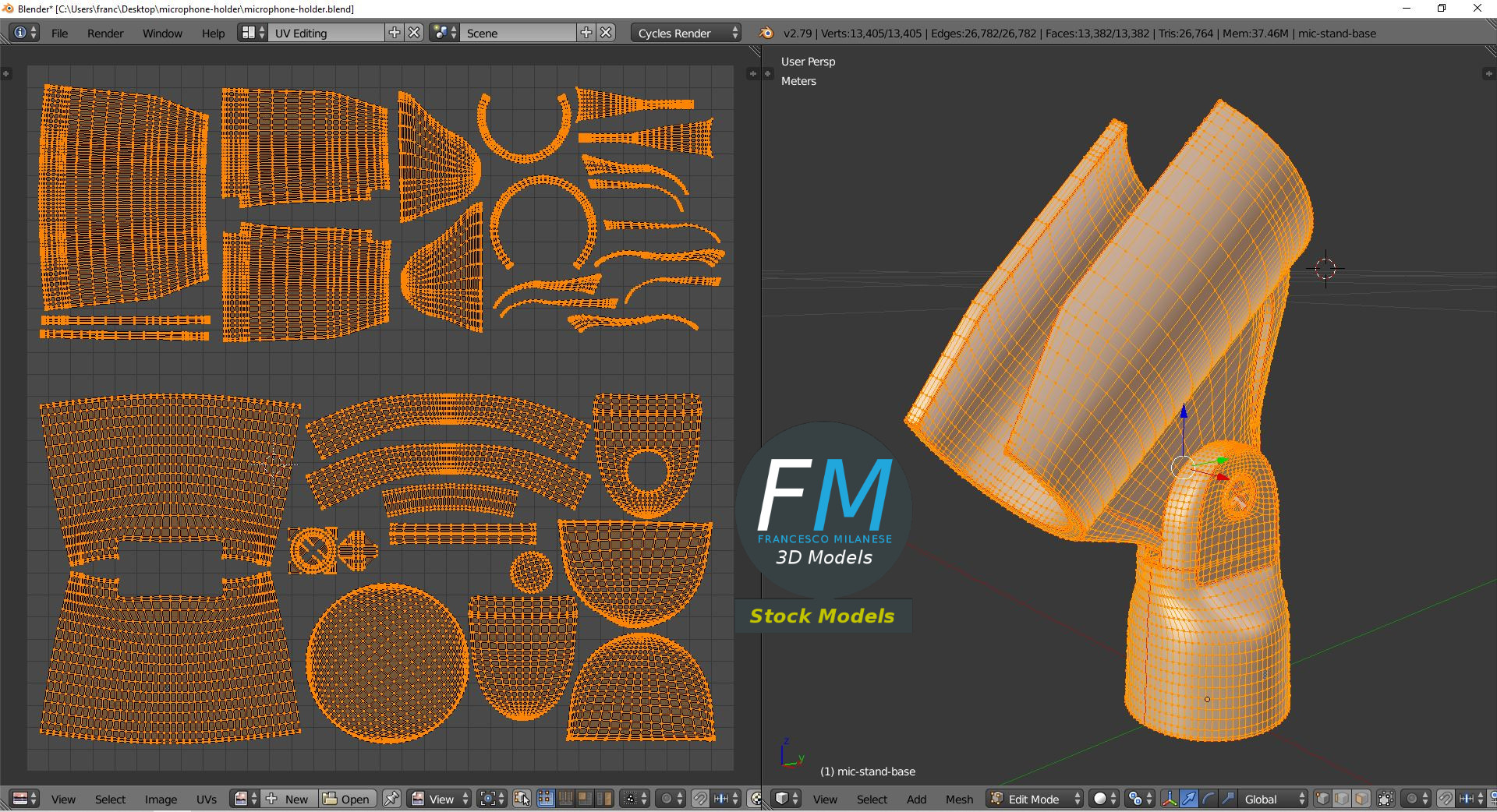The width and height of the screenshot is (1497, 812).
Task: Browse images to link in UV editor
Action: [245, 799]
